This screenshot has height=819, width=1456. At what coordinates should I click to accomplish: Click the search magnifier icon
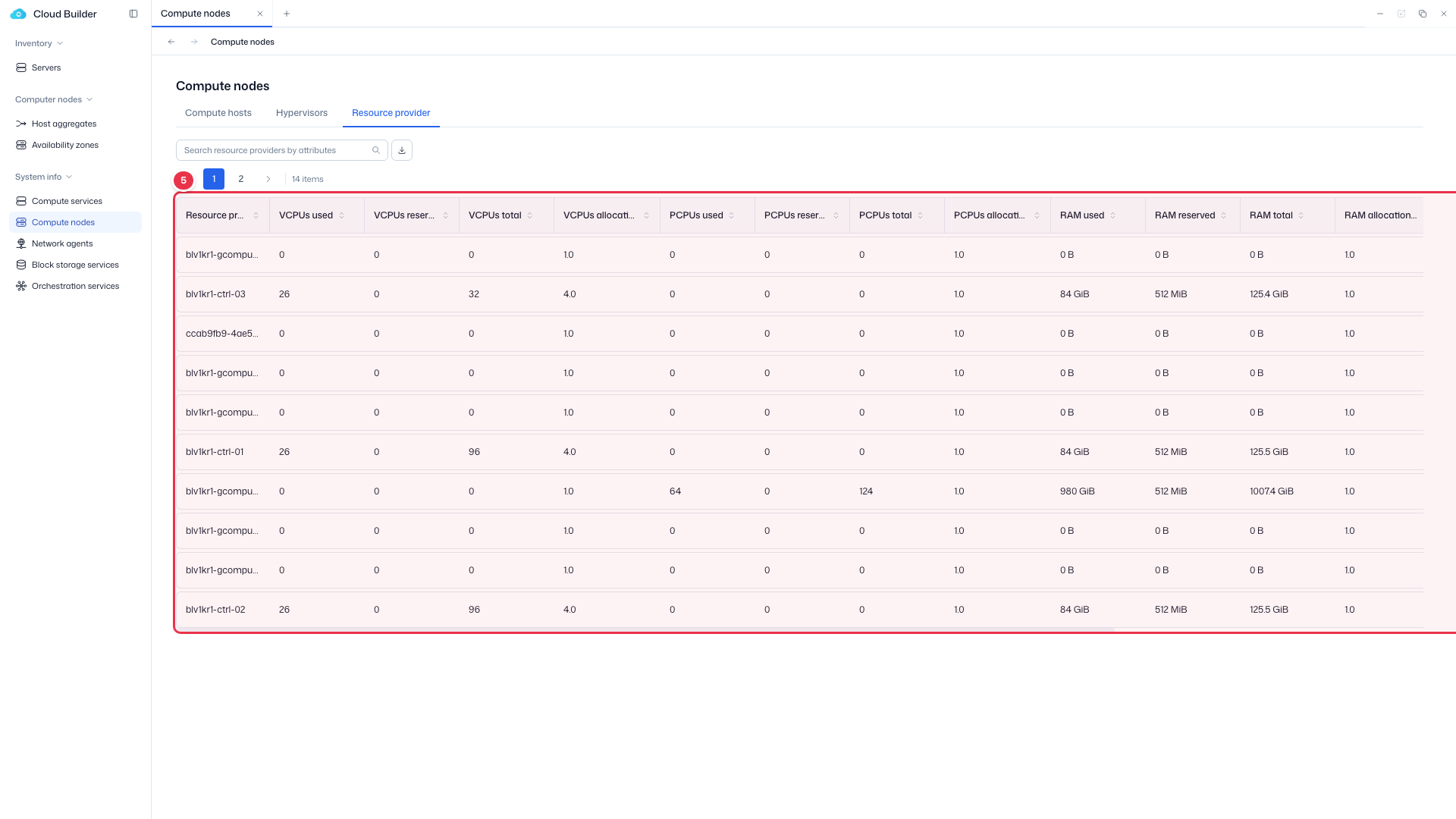coord(376,150)
